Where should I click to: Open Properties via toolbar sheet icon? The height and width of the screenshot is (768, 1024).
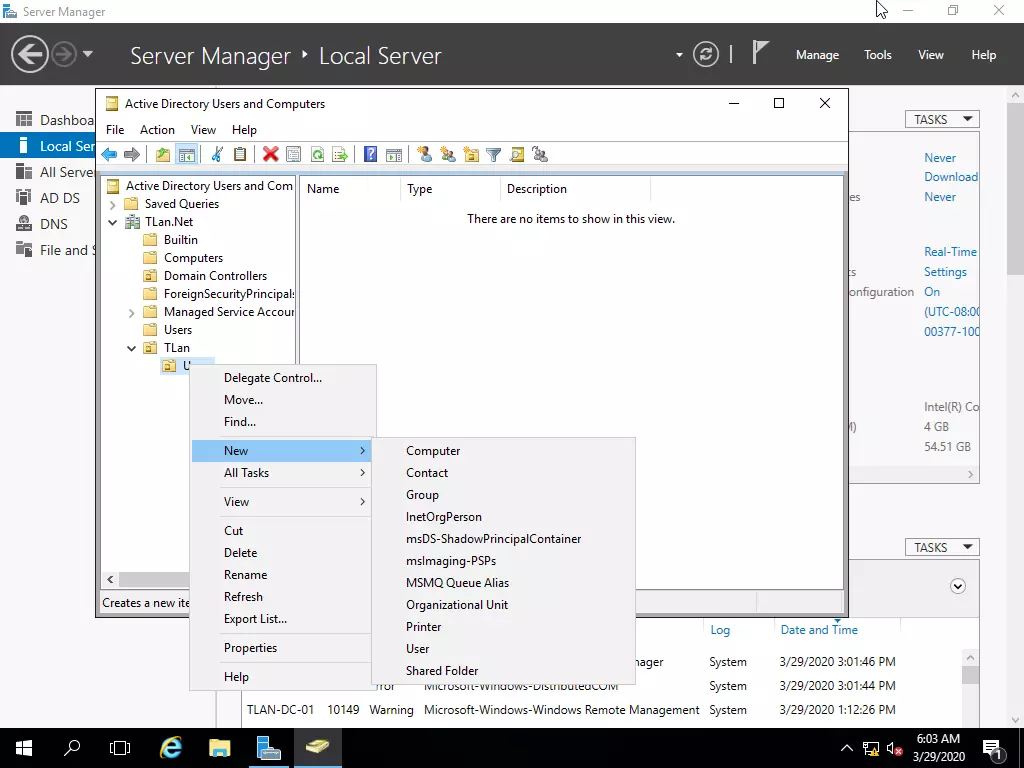tap(294, 155)
